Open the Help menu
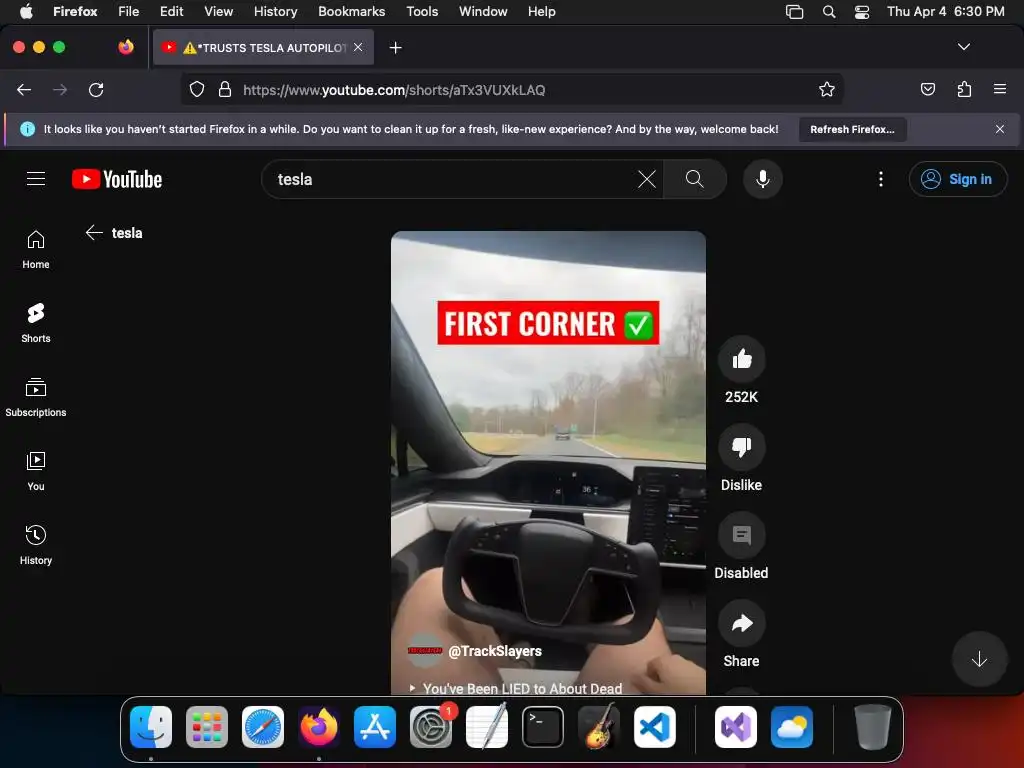This screenshot has height=768, width=1024. [x=541, y=11]
